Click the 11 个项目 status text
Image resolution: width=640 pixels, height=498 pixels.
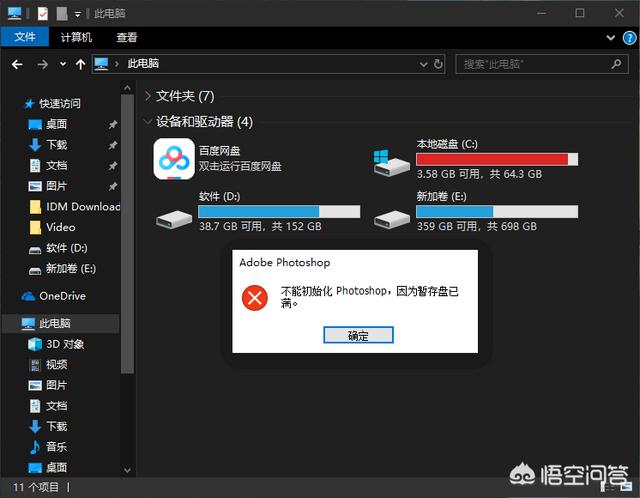point(36,487)
